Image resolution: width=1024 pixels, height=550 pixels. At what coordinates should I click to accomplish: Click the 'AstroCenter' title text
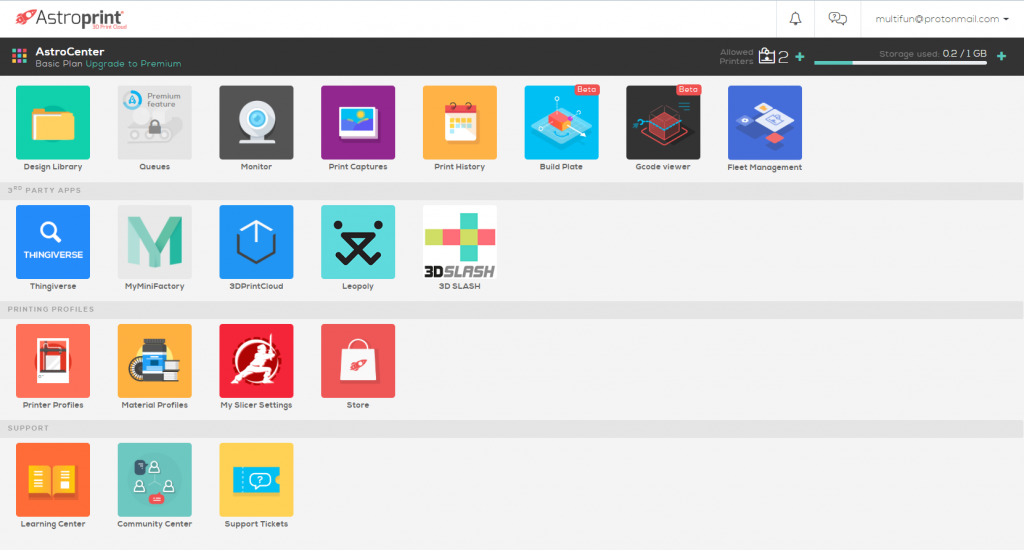70,52
